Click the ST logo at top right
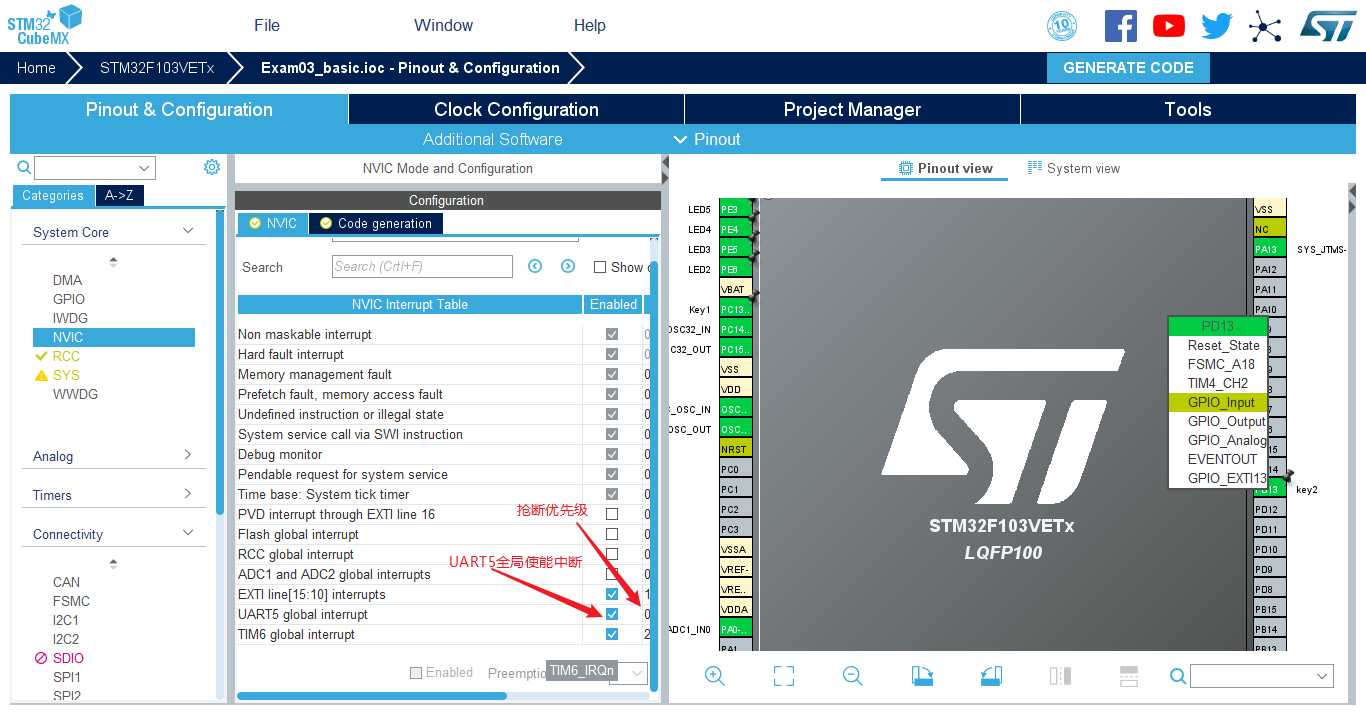1366x715 pixels. click(x=1328, y=26)
